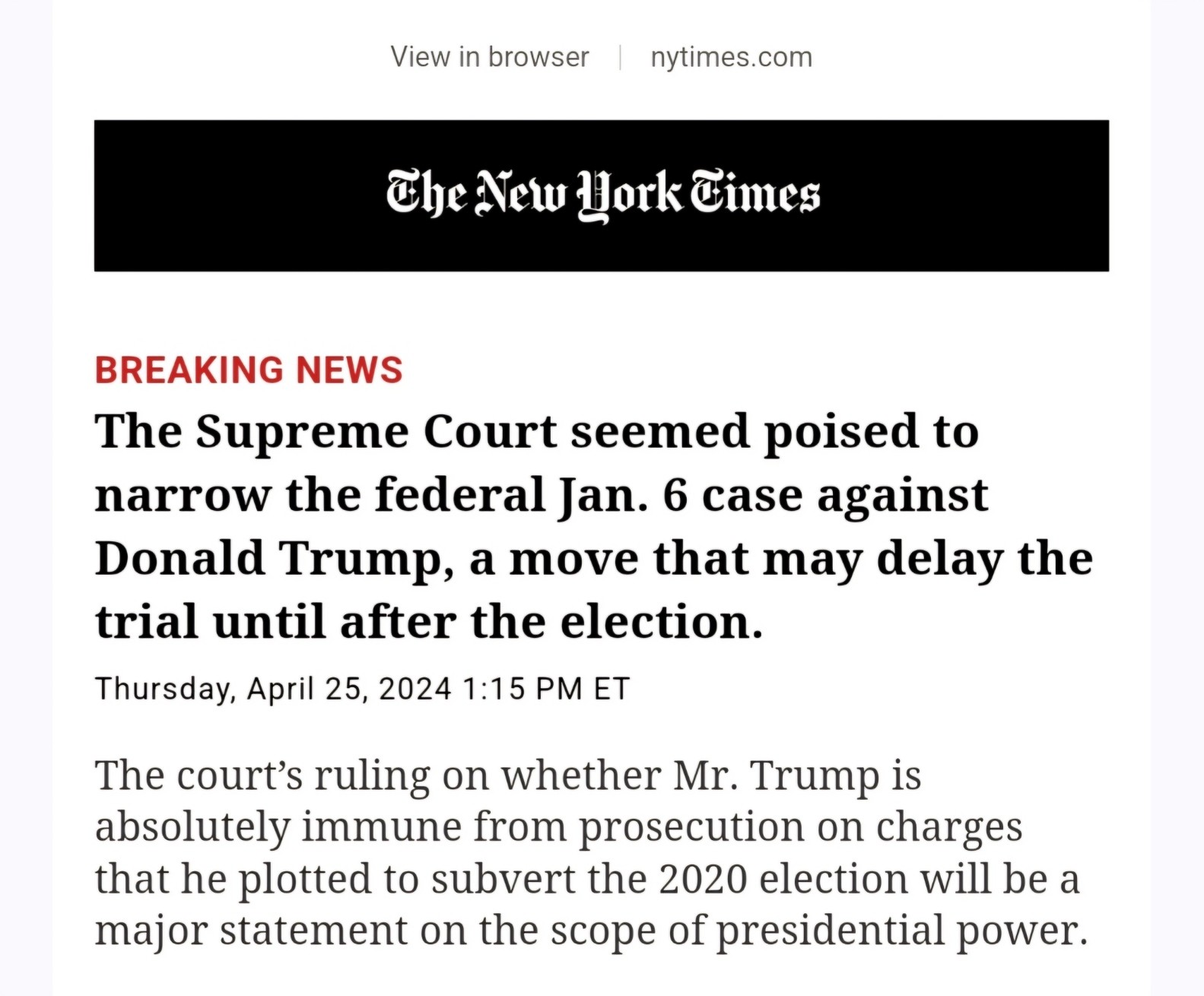Image resolution: width=1204 pixels, height=996 pixels.
Task: Open the View in browser link
Action: click(489, 57)
